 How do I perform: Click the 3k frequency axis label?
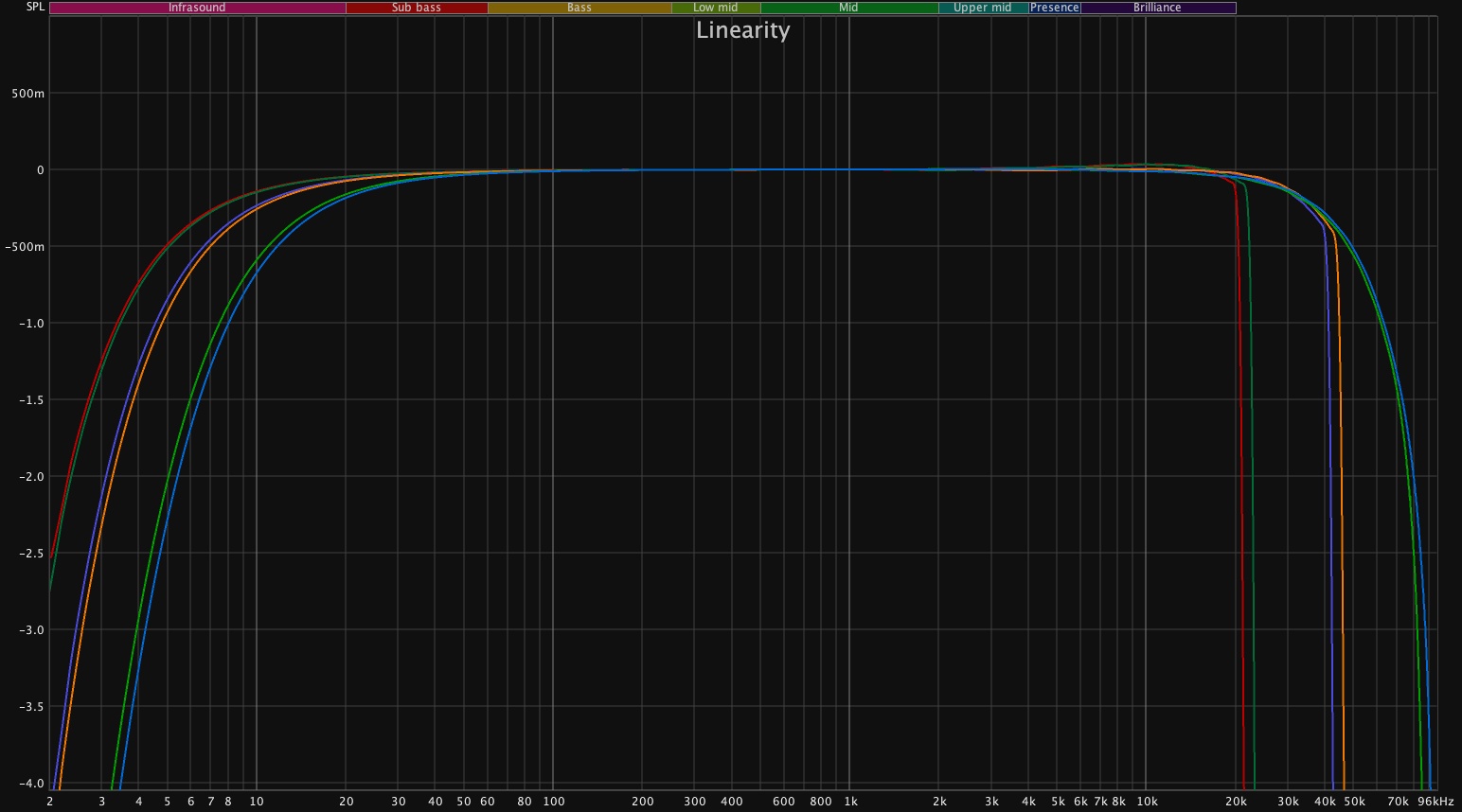pos(991,802)
